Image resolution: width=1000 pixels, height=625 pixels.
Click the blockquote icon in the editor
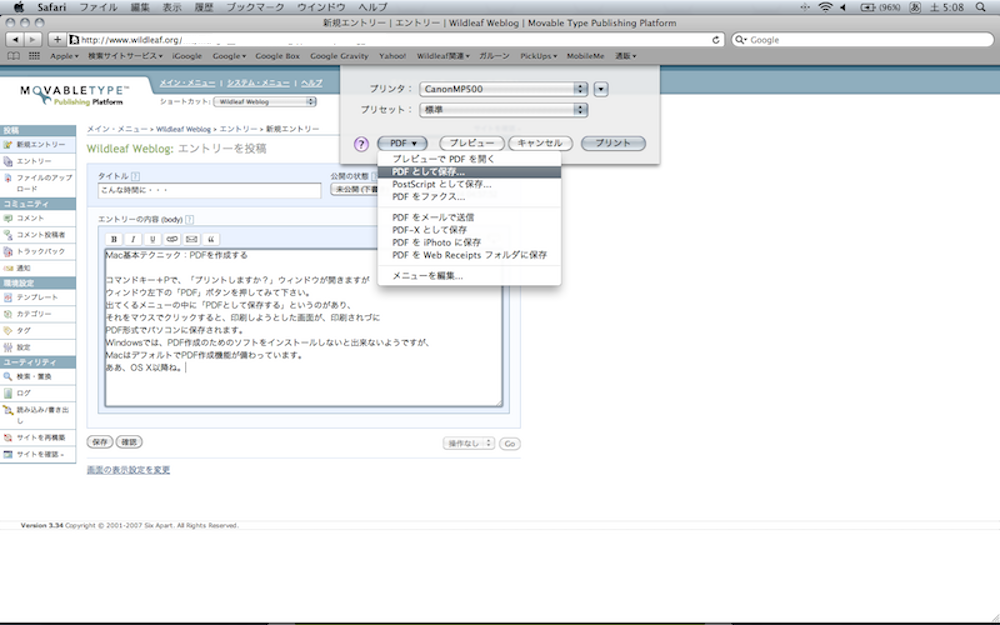click(210, 239)
